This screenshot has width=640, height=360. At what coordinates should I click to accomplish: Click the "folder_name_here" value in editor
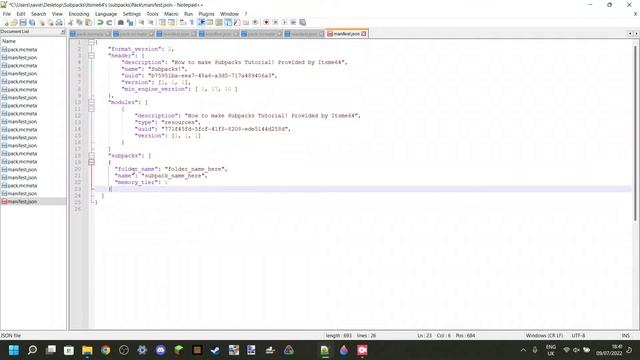tap(196, 169)
